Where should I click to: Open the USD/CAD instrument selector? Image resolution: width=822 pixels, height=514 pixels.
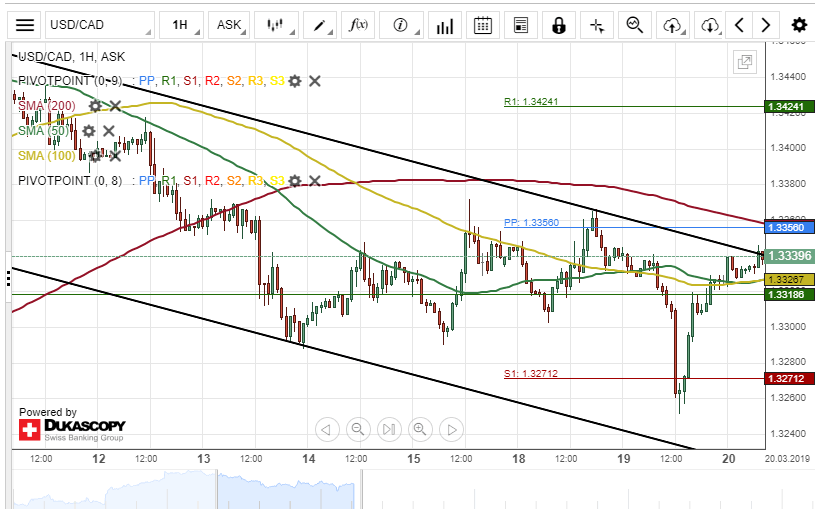[100, 25]
